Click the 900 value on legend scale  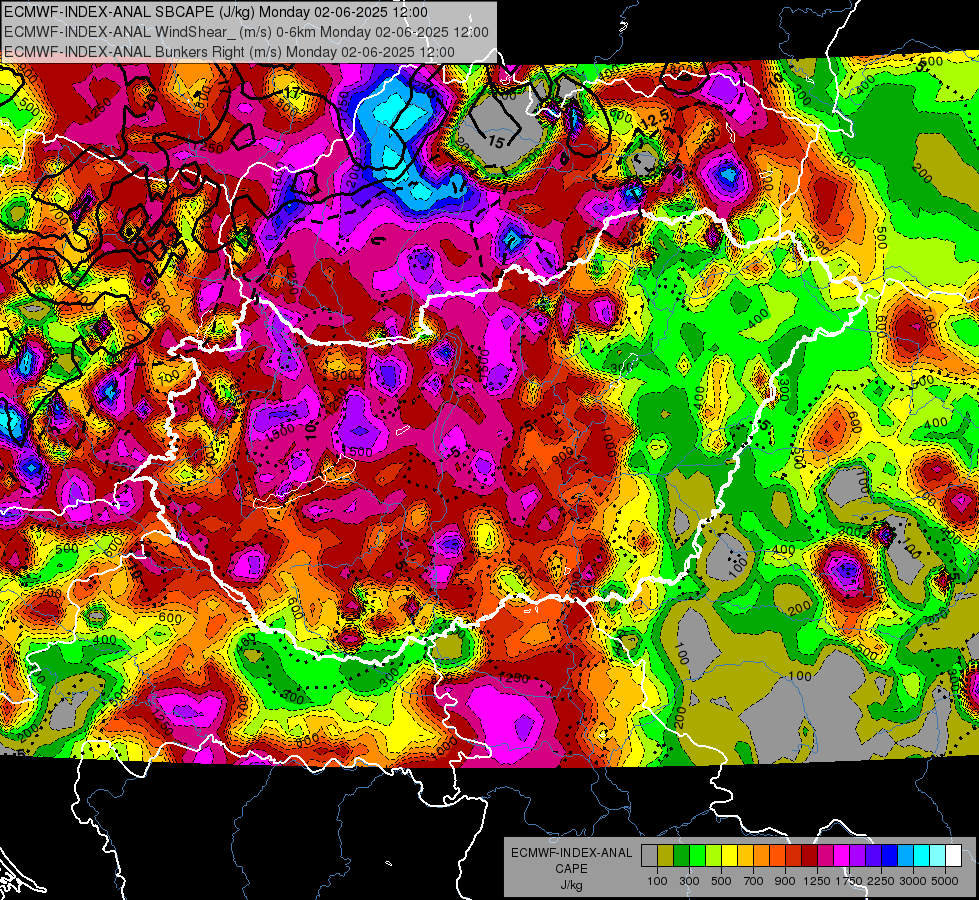tap(785, 881)
